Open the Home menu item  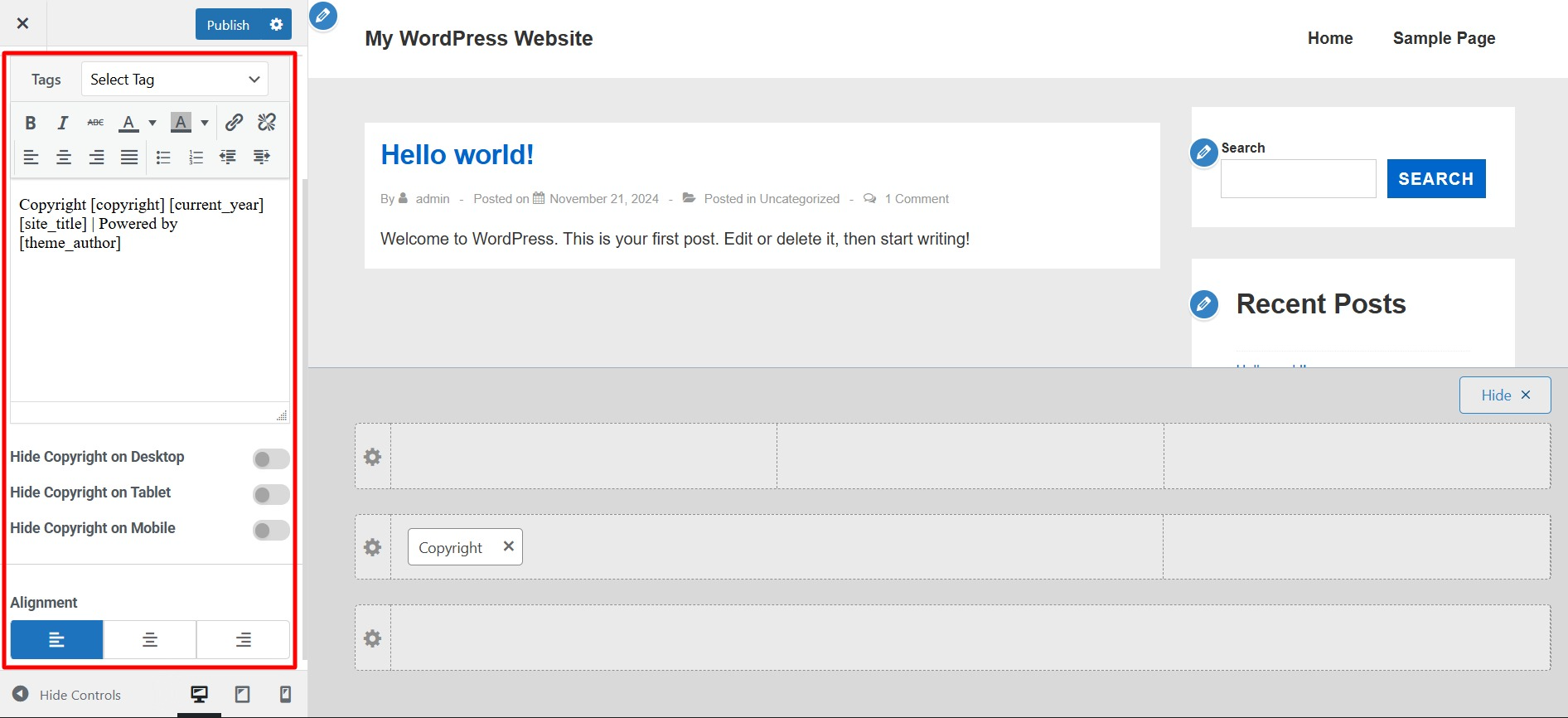point(1330,38)
